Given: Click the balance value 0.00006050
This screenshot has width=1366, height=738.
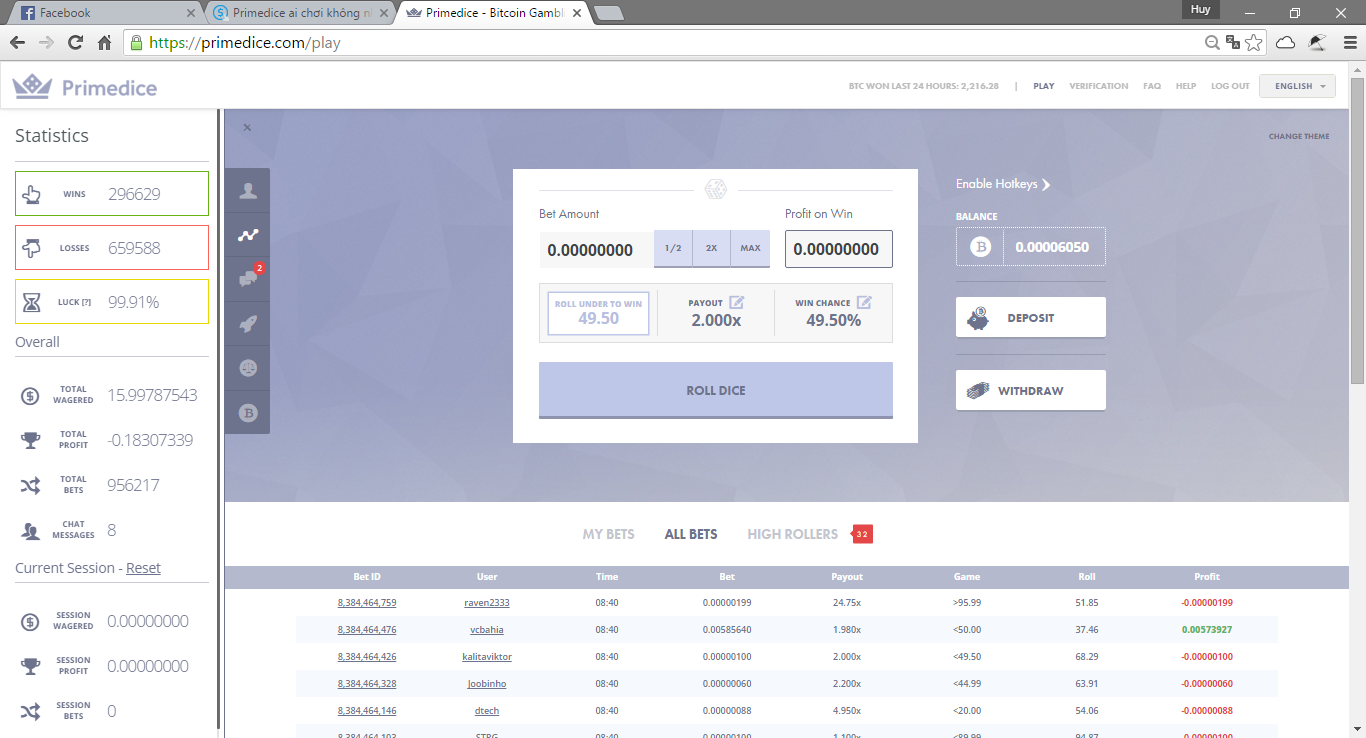Looking at the screenshot, I should tap(1053, 247).
